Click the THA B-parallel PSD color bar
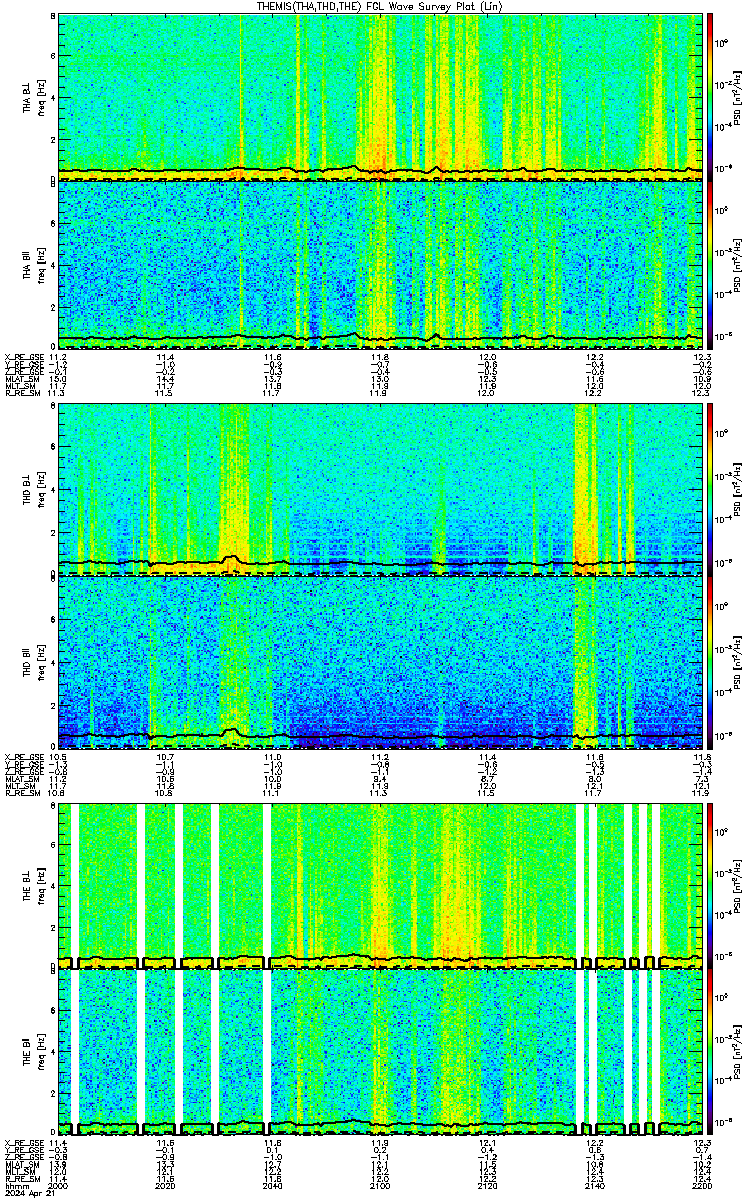750x1200 pixels. [x=711, y=265]
